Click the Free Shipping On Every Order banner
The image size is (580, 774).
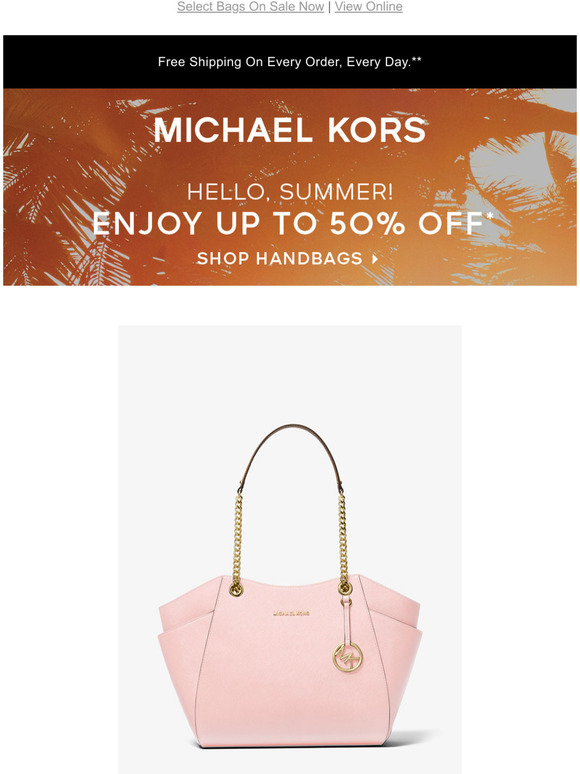[x=290, y=62]
